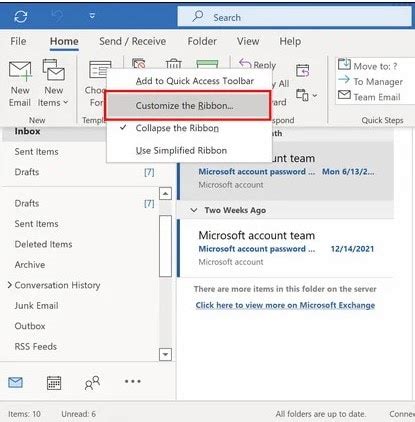Viewport: 415px width, 422px height.
Task: Run the To Manager quick step
Action: coord(370,81)
